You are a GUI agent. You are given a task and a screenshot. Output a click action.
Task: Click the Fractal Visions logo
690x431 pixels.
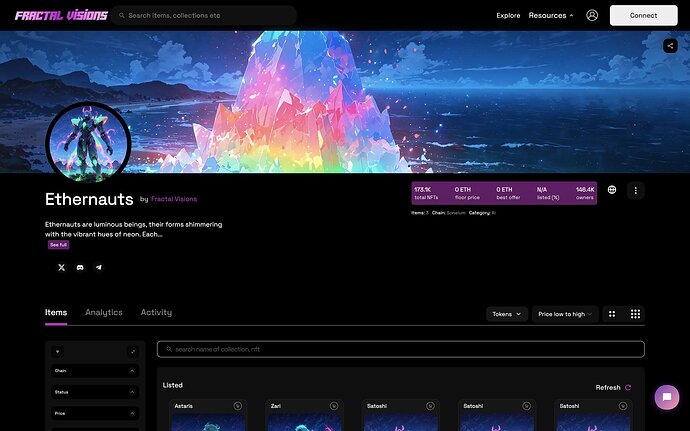(x=61, y=15)
